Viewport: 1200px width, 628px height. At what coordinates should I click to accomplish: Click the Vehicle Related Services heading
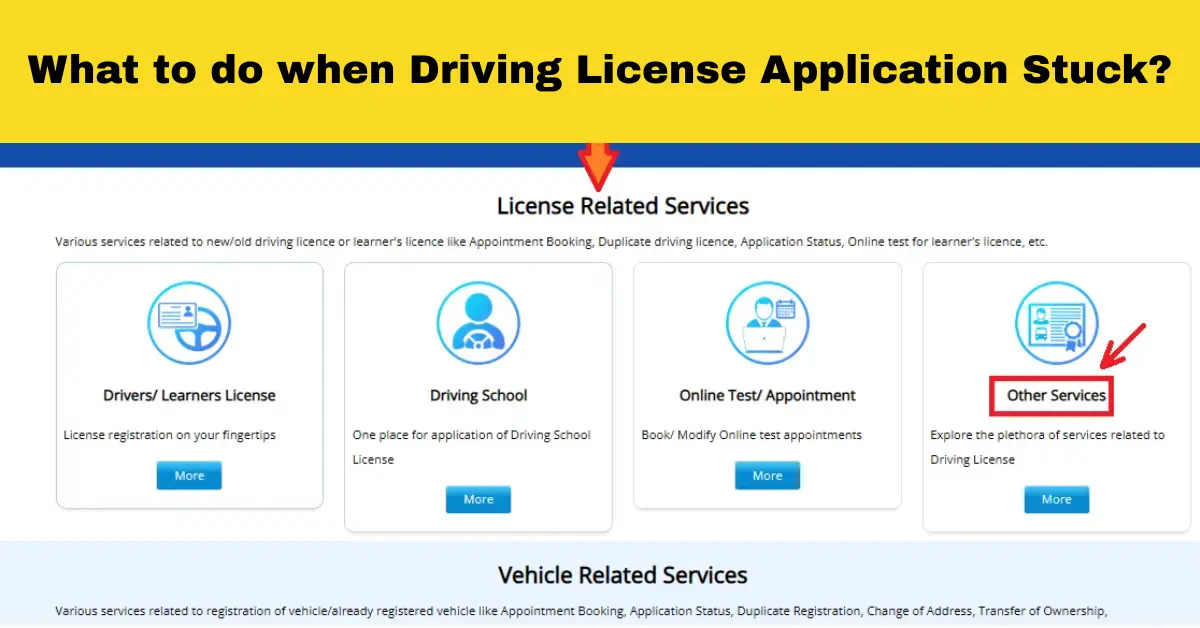[622, 575]
